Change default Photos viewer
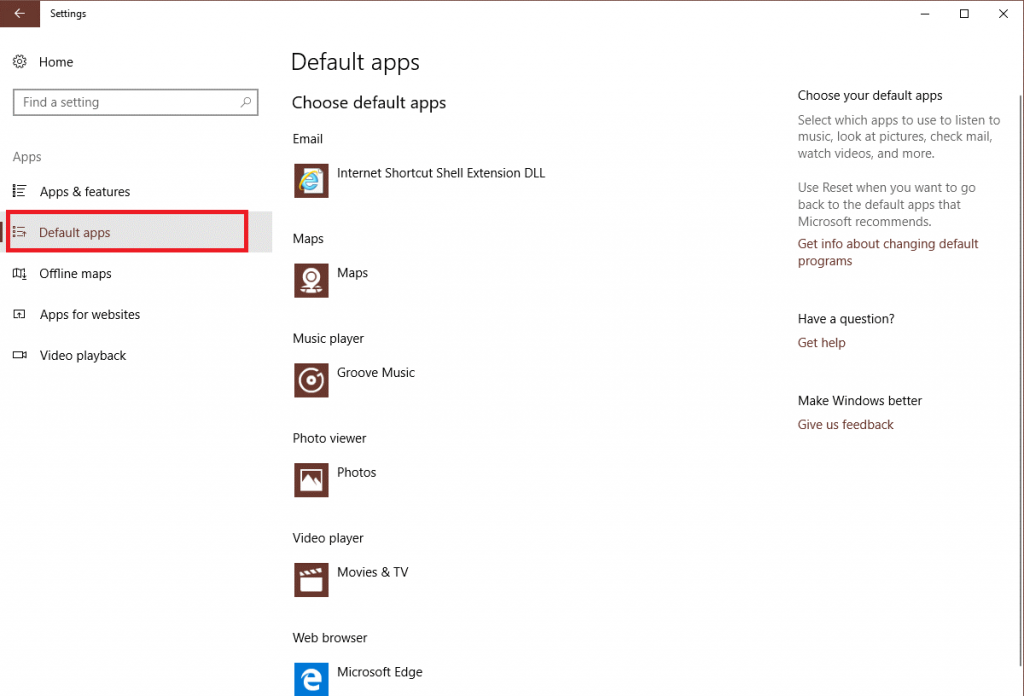The width and height of the screenshot is (1024, 696). click(x=357, y=473)
